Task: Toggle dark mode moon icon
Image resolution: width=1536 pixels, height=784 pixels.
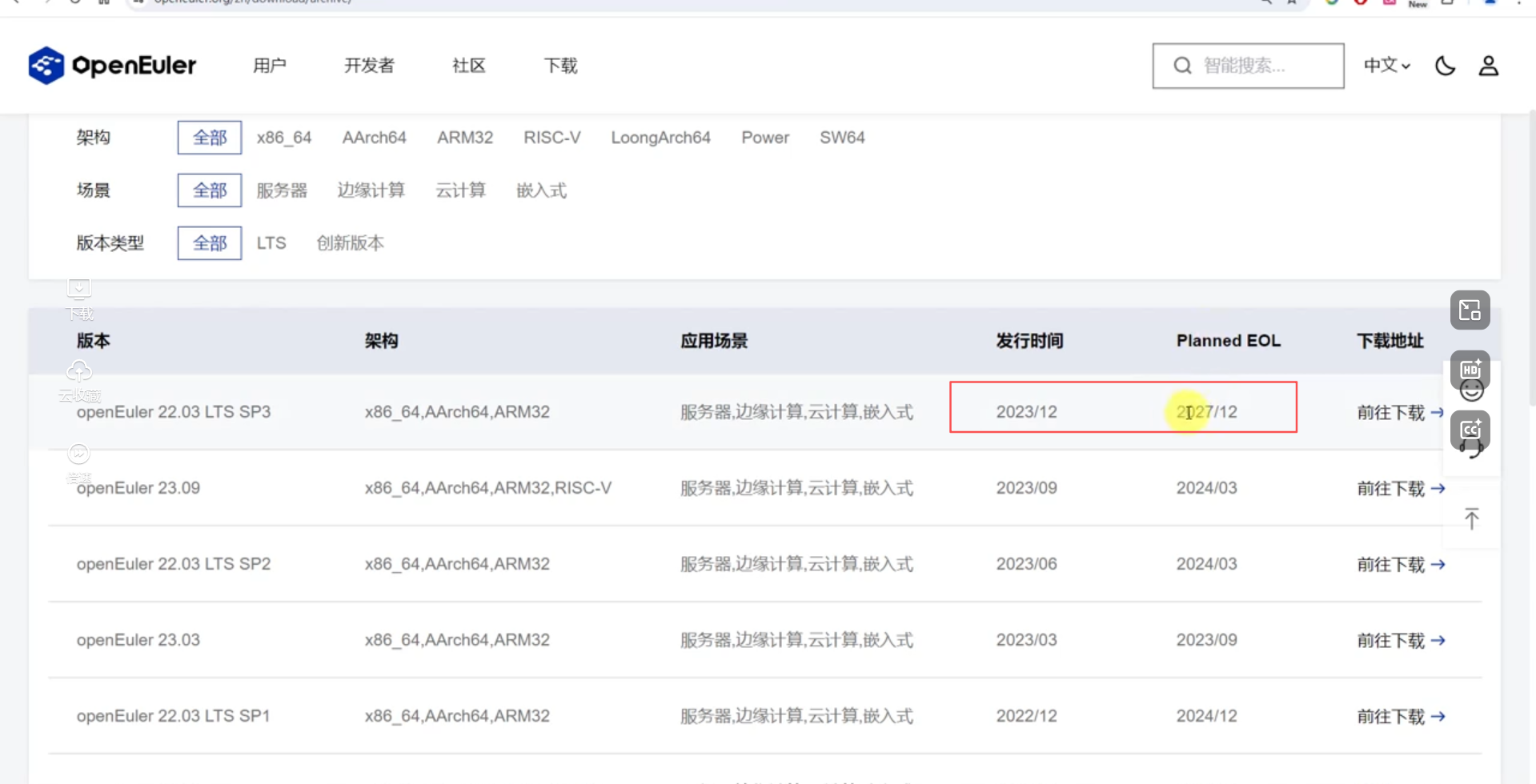Action: point(1446,66)
